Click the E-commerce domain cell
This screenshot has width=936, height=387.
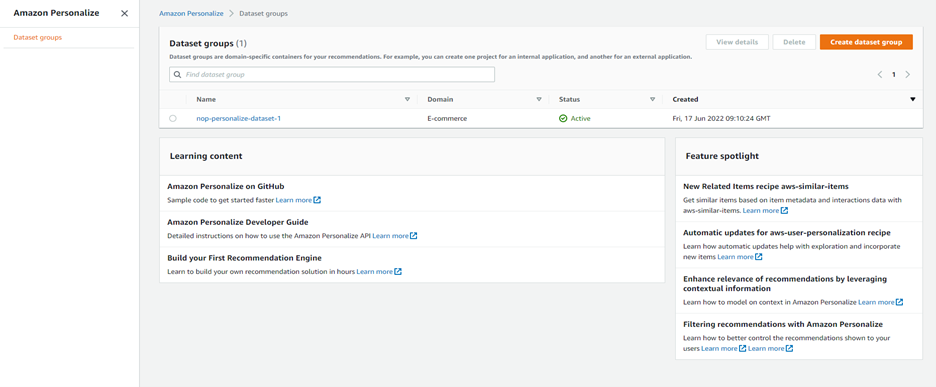(447, 118)
